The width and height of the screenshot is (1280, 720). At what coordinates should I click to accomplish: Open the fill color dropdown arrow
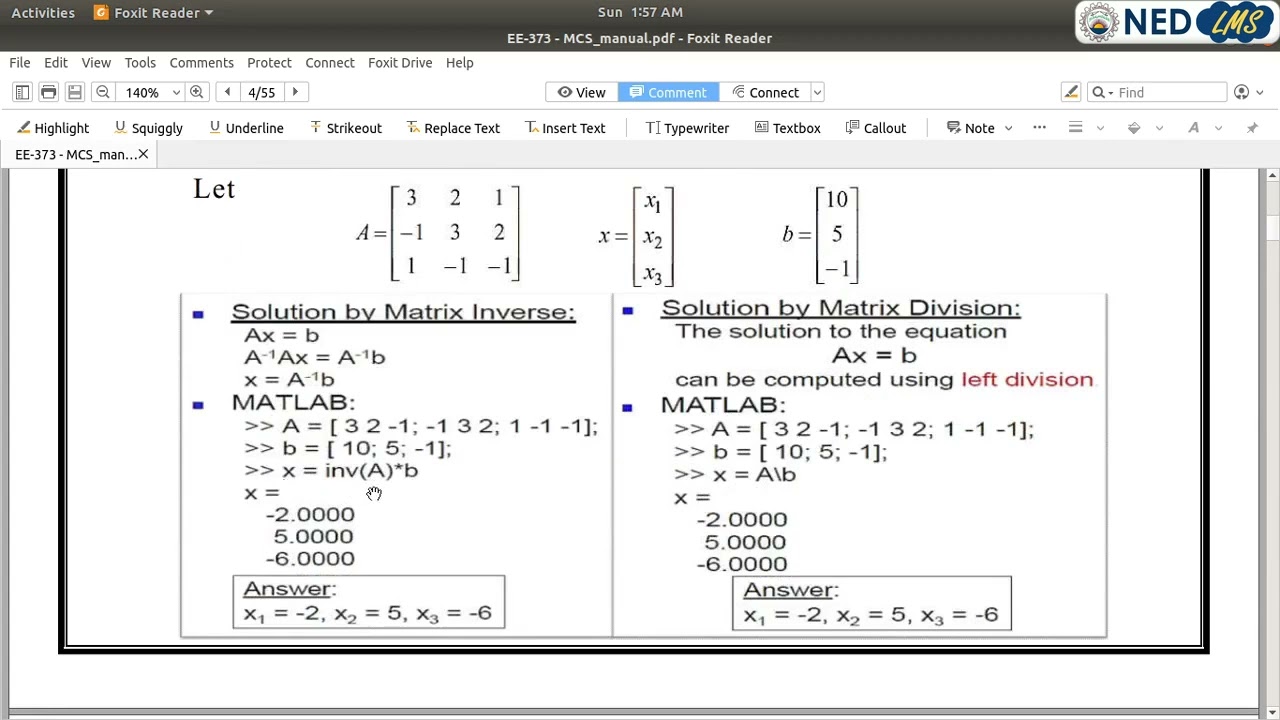click(x=1159, y=128)
